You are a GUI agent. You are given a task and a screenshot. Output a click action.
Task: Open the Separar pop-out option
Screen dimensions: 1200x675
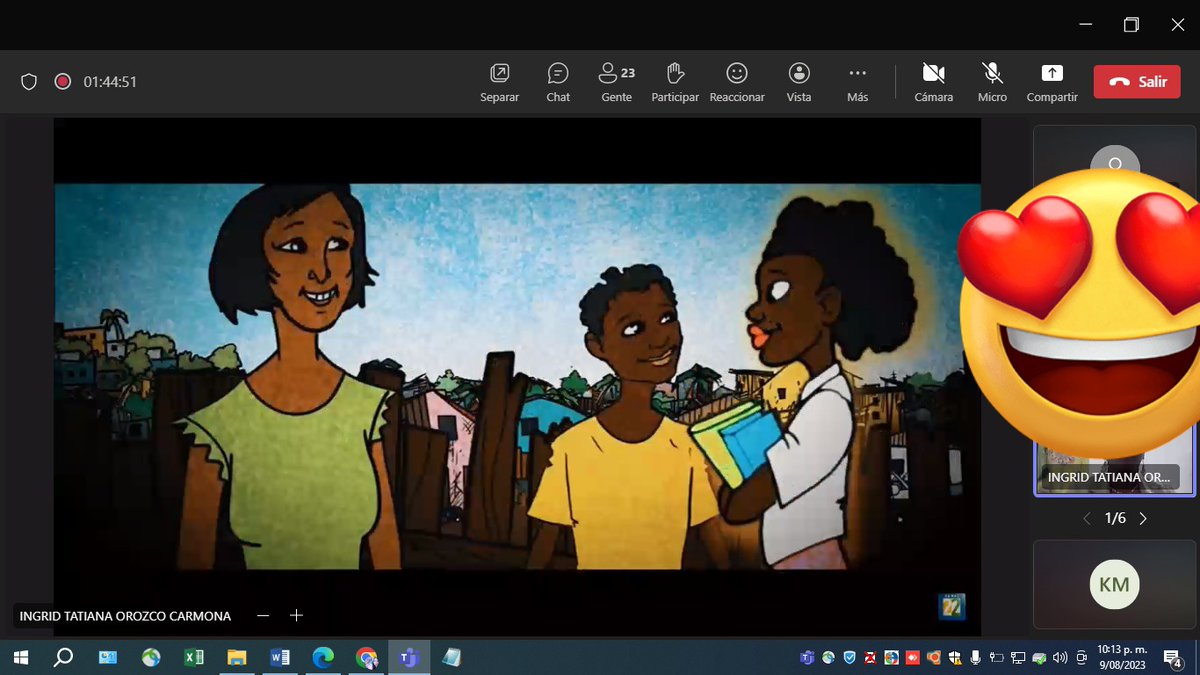point(499,83)
